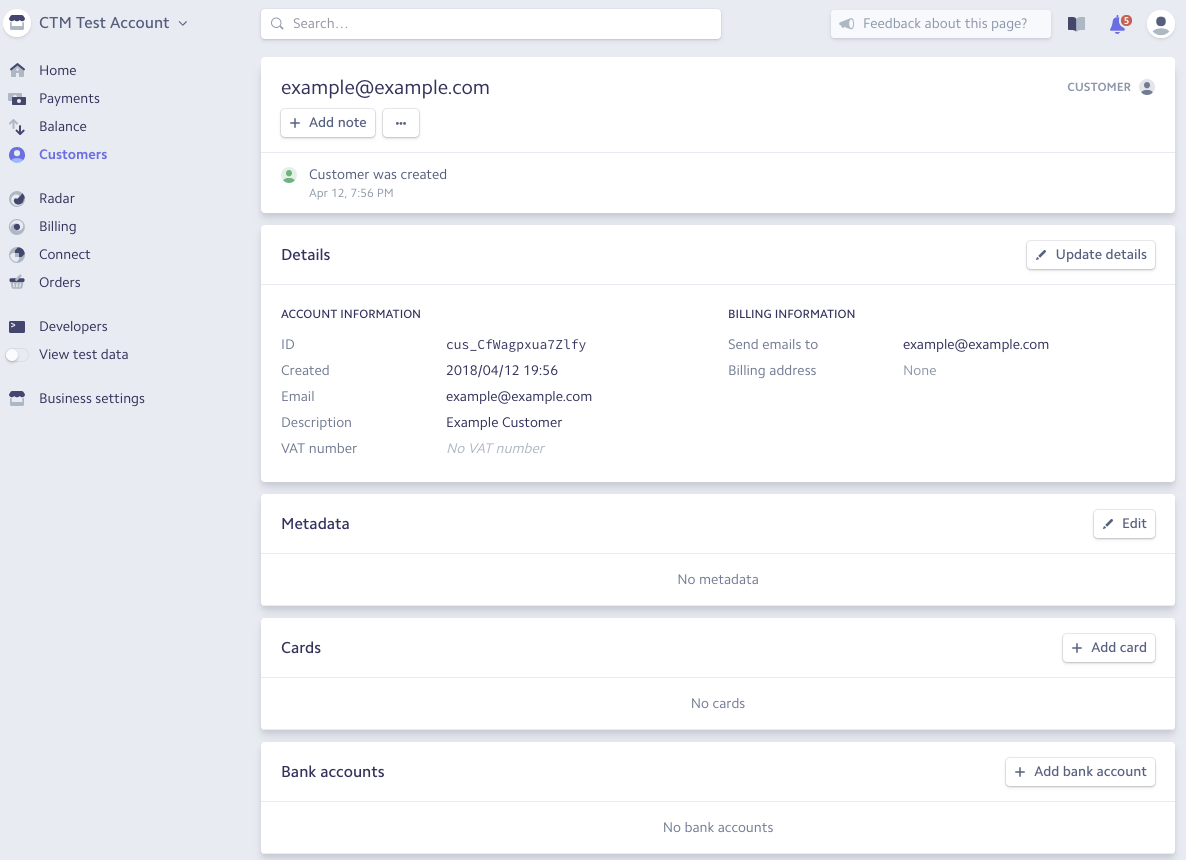Click the Developers terminal icon
This screenshot has width=1186, height=860.
[x=17, y=326]
